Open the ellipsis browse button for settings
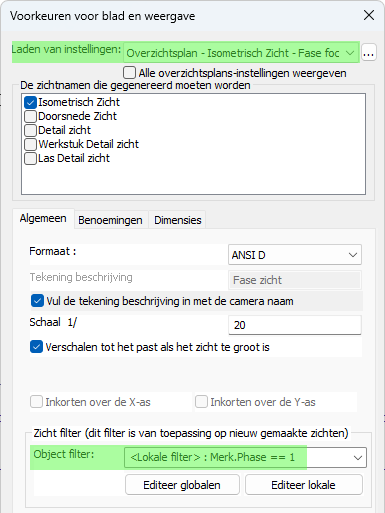Screen dimensions: 385x513 coord(369,53)
